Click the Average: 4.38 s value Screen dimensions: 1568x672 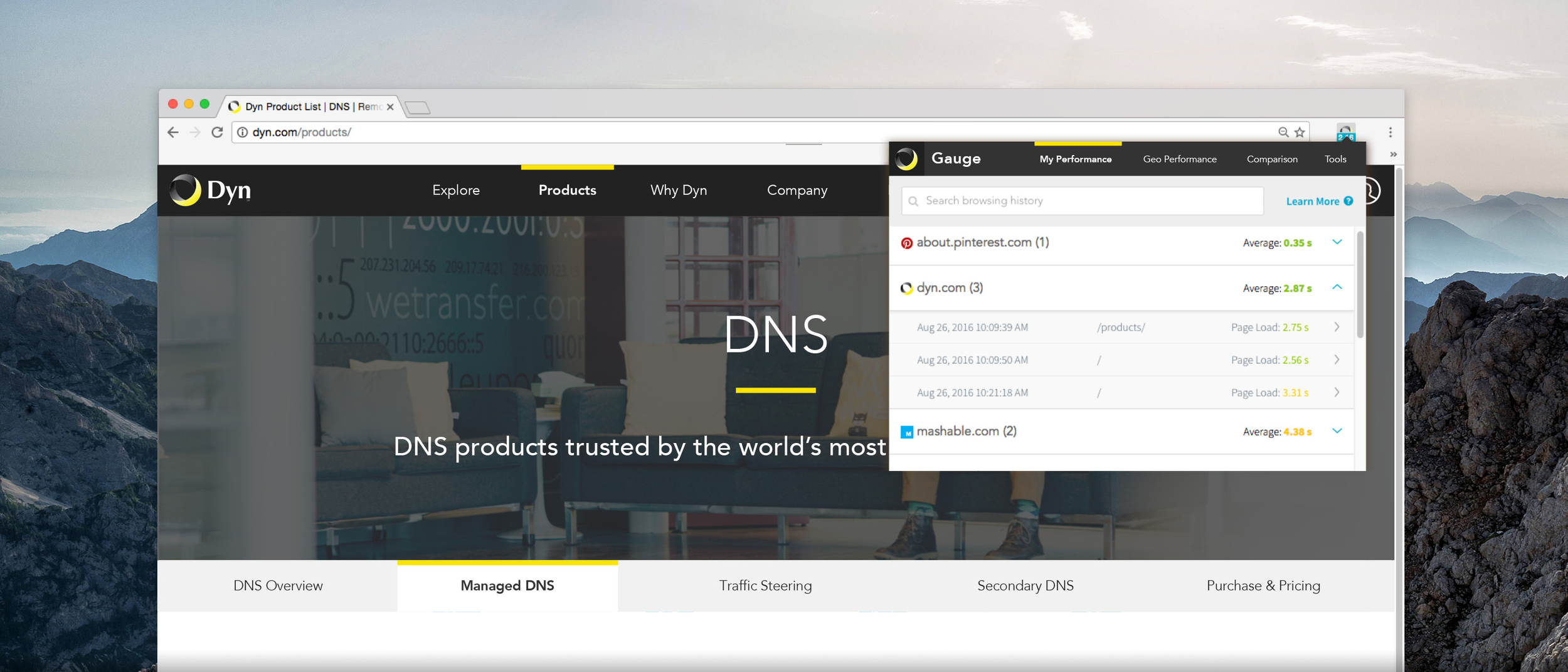point(1277,432)
